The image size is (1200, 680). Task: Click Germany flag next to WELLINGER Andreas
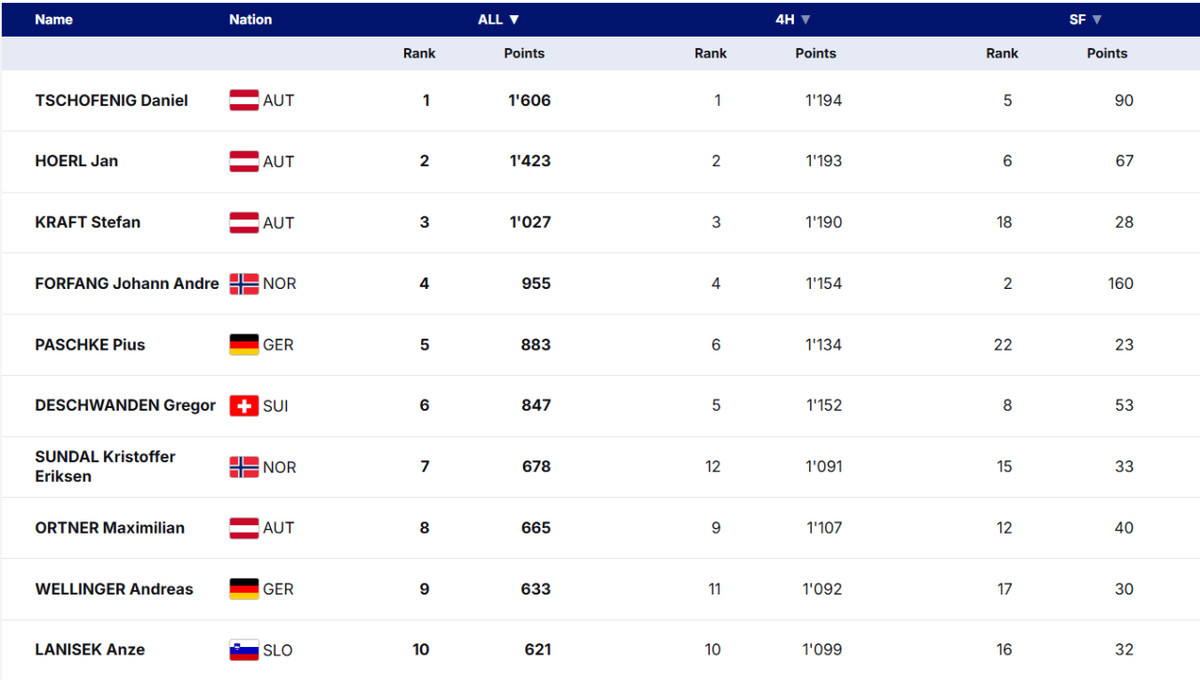pos(244,589)
